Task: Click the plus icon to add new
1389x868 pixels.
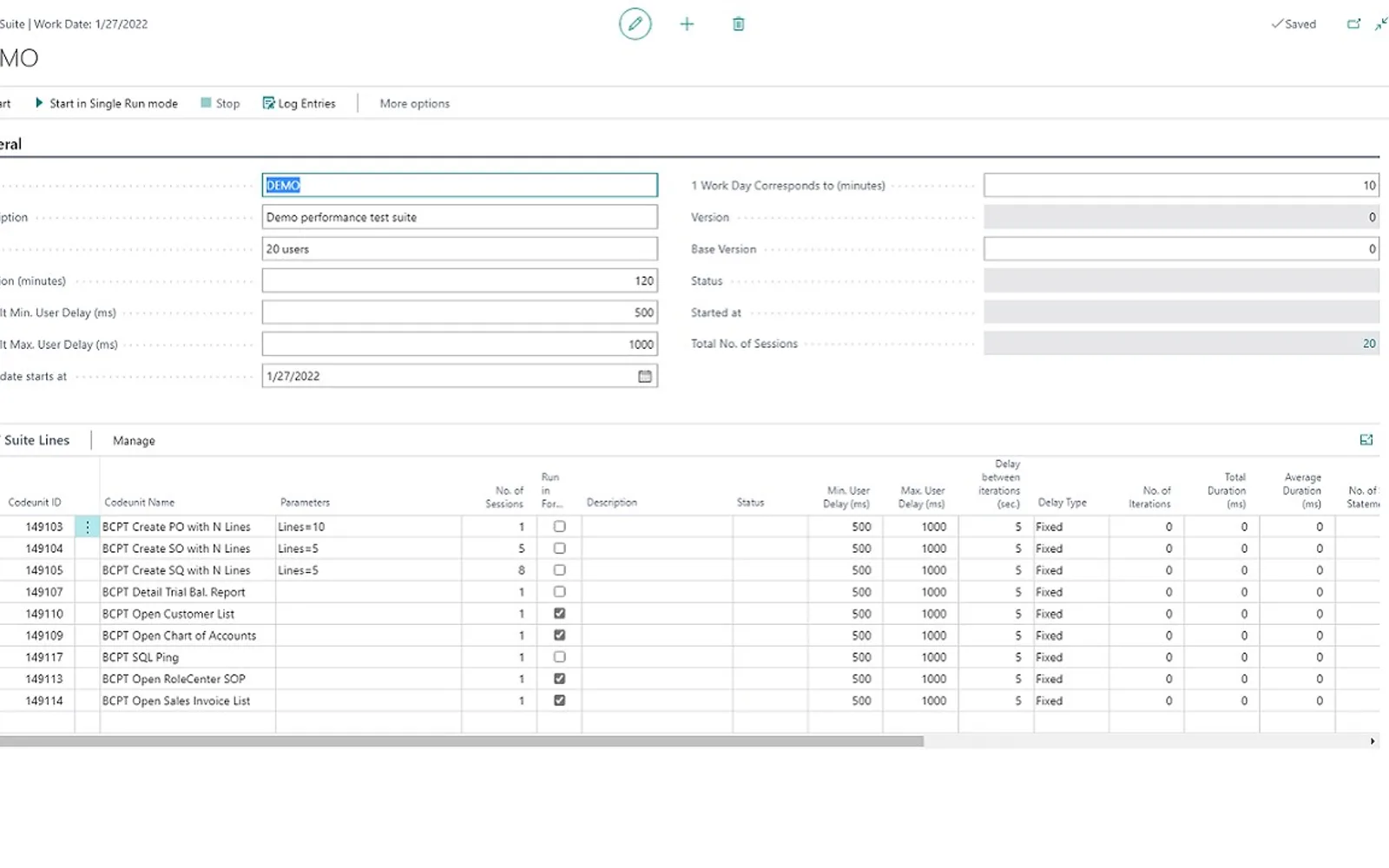Action: [x=687, y=24]
